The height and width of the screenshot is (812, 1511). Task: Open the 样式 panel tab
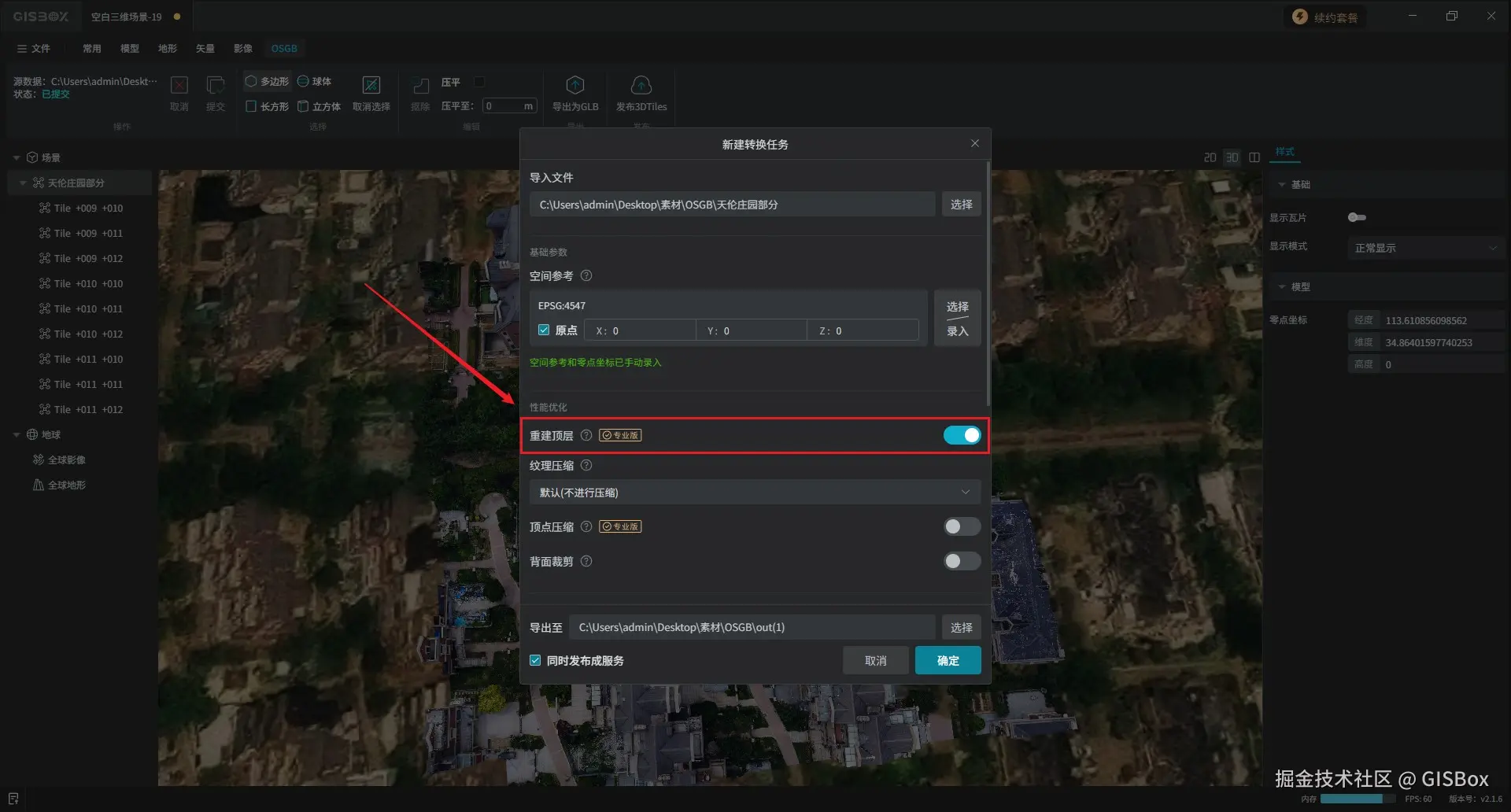pos(1285,152)
